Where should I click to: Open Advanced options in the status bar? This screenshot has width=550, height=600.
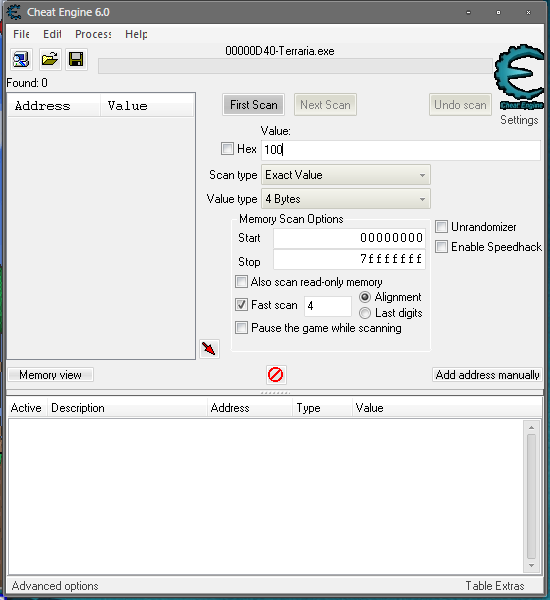click(x=55, y=586)
